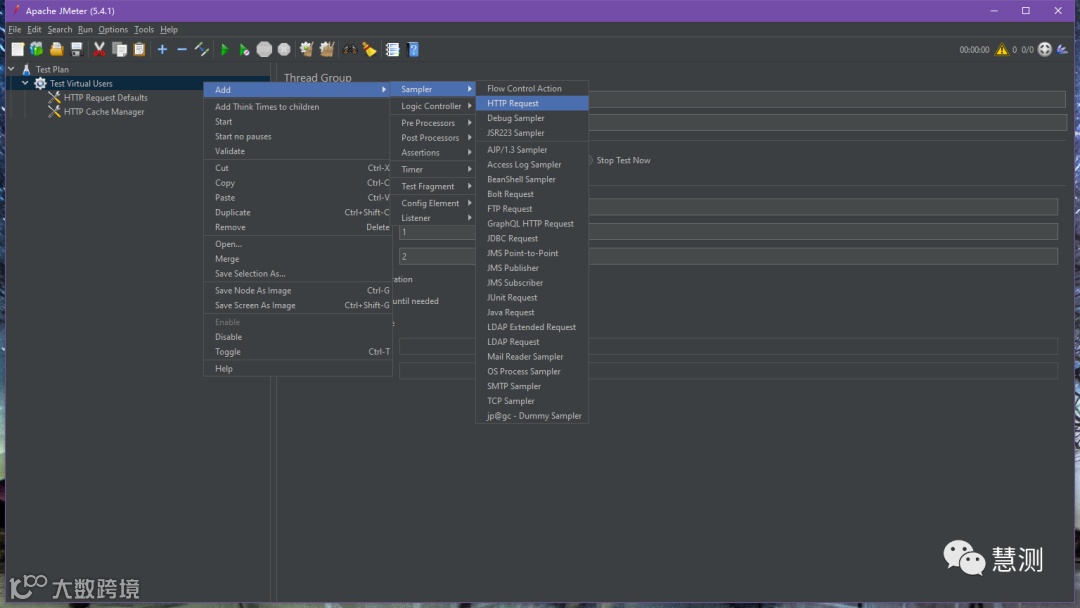Open the Templates icon in toolbar
This screenshot has height=608, width=1080.
(x=37, y=50)
